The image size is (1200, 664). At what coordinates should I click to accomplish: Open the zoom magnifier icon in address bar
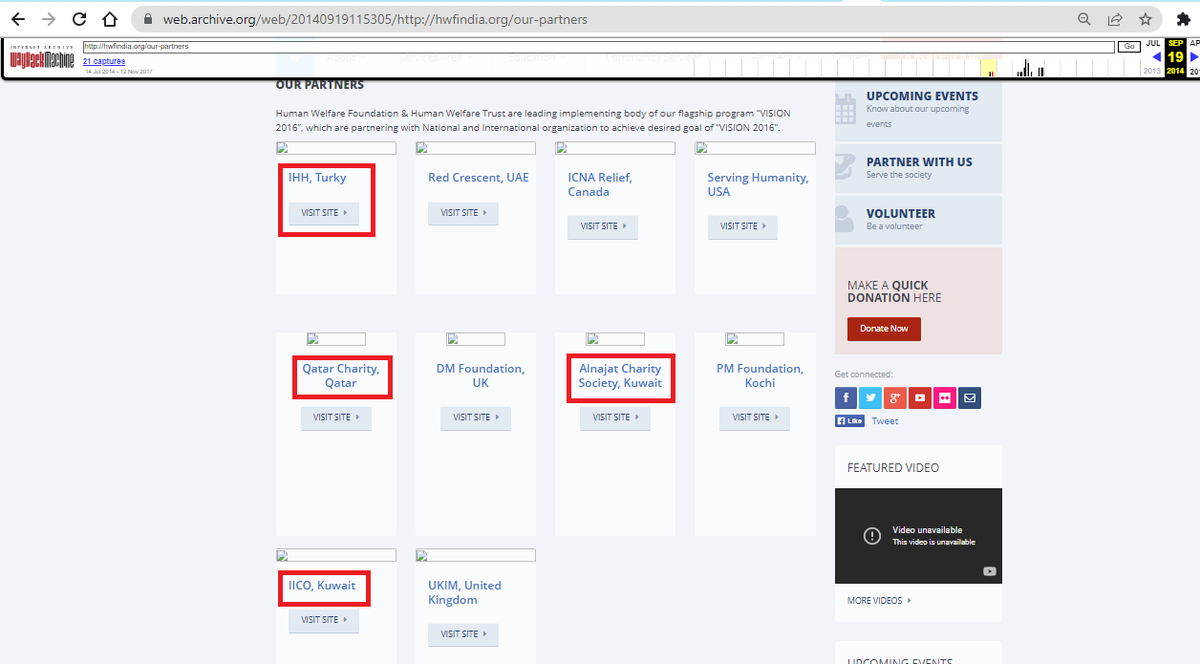1084,19
